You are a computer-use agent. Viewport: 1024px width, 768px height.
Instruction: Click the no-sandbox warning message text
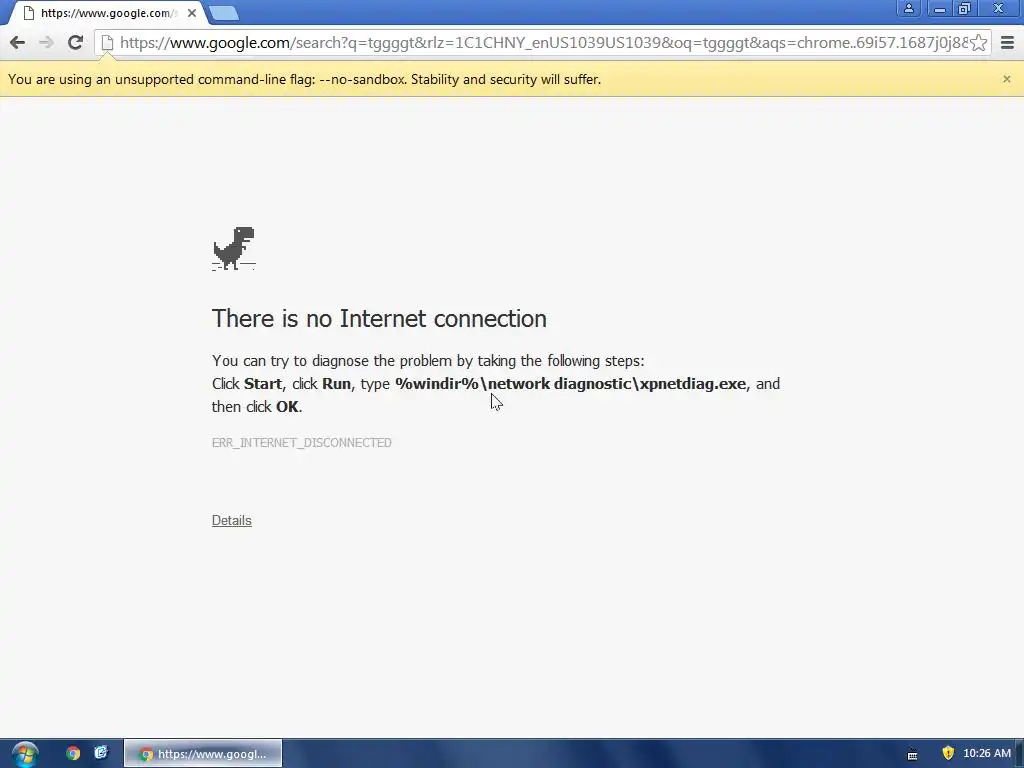point(304,80)
